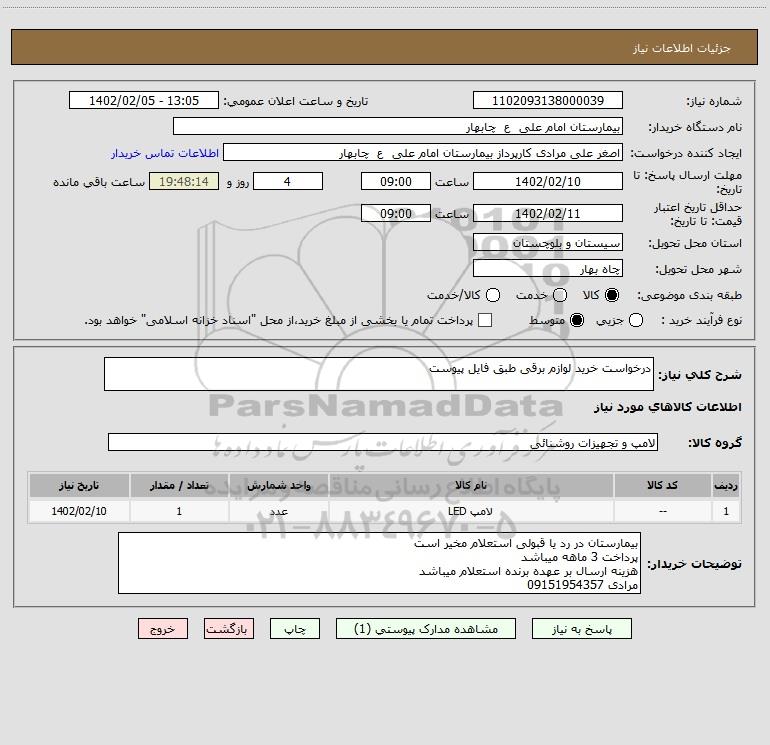Open the اطلاعات تماس خریدار link
770x745 pixels.
(165, 153)
